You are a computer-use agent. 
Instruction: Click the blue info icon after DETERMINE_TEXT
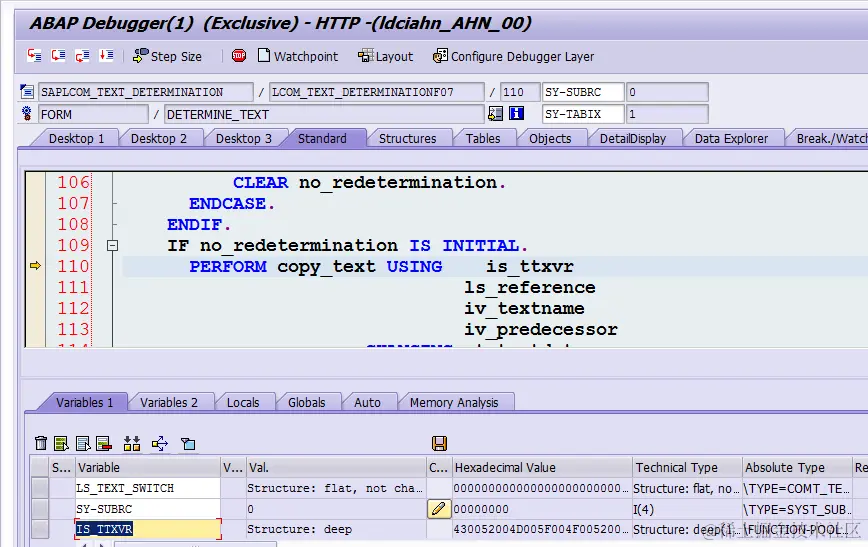click(x=516, y=113)
